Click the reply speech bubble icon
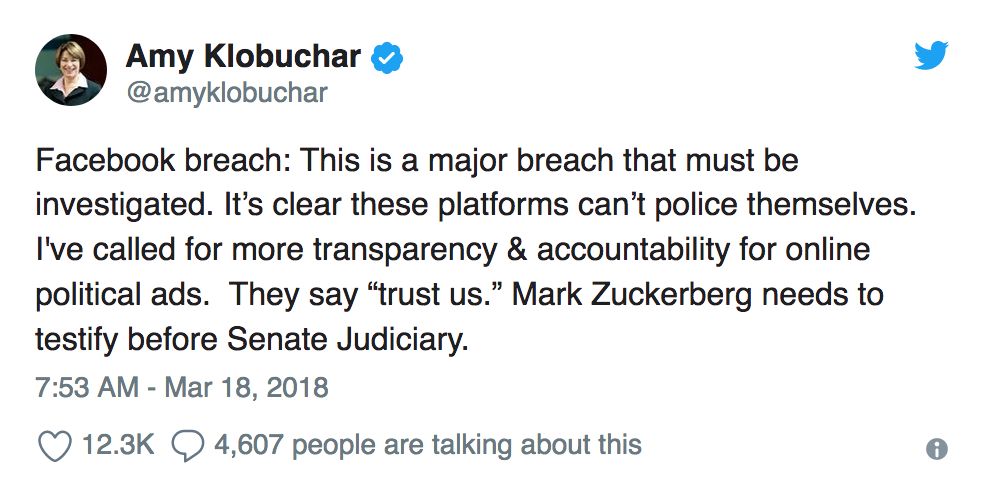This screenshot has width=986, height=482. [x=188, y=444]
